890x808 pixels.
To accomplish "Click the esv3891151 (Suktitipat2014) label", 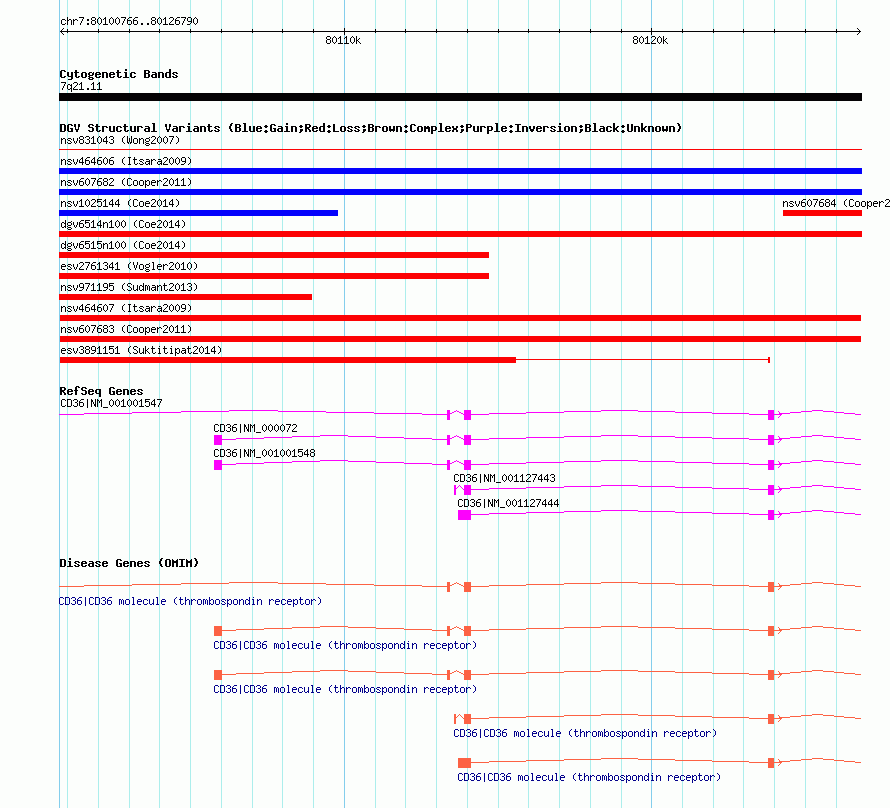I will [x=141, y=350].
